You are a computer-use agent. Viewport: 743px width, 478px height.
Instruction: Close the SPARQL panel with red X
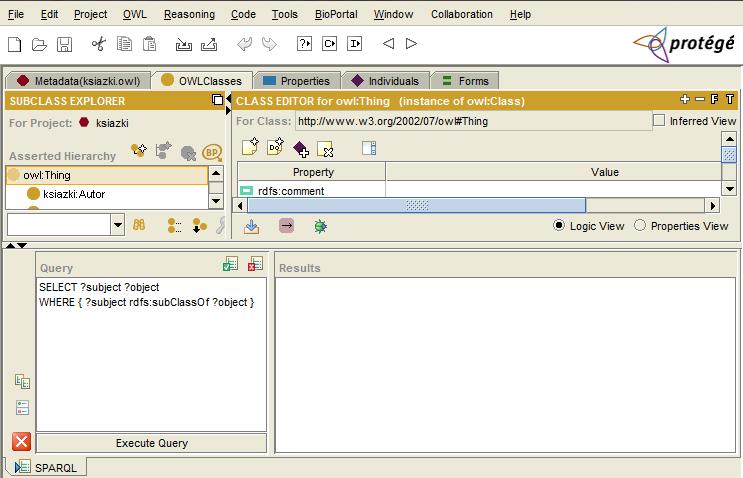click(21, 442)
